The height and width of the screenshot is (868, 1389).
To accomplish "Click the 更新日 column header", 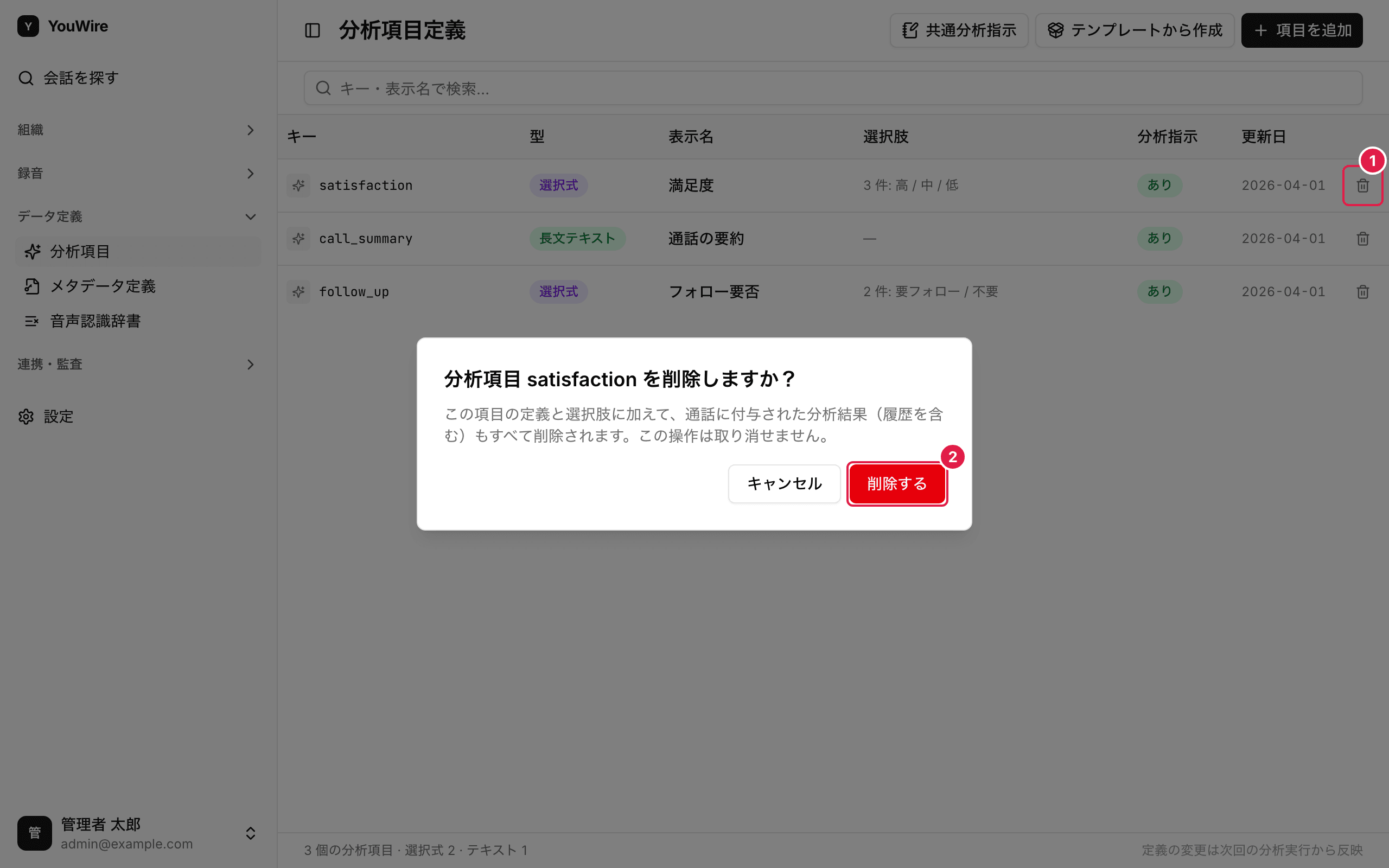I will click(x=1263, y=137).
